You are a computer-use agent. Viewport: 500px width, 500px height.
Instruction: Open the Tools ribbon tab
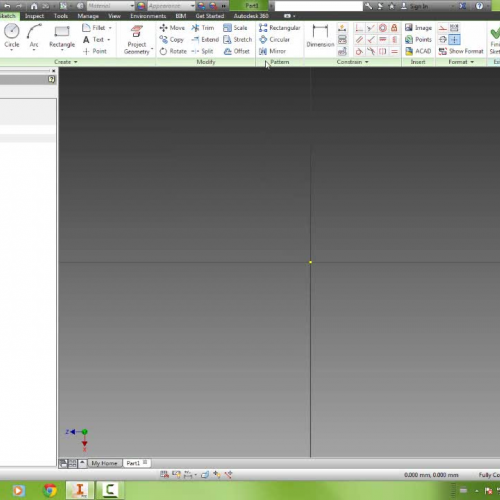click(x=61, y=16)
